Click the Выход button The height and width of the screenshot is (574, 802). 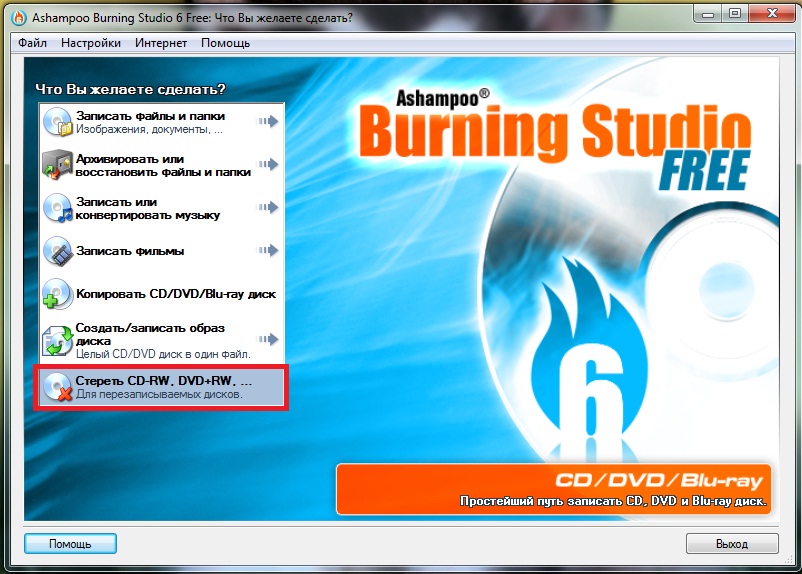[732, 543]
